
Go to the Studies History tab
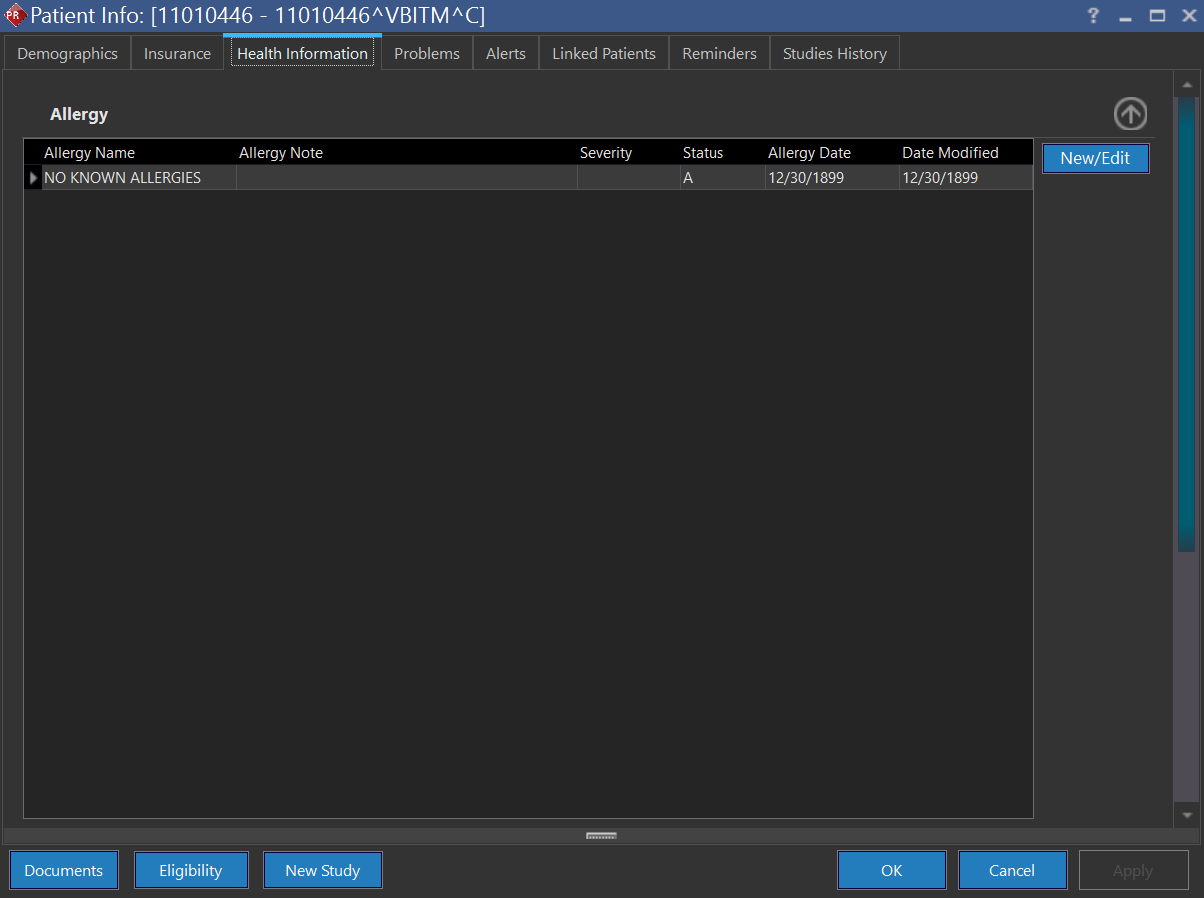pyautogui.click(x=835, y=54)
